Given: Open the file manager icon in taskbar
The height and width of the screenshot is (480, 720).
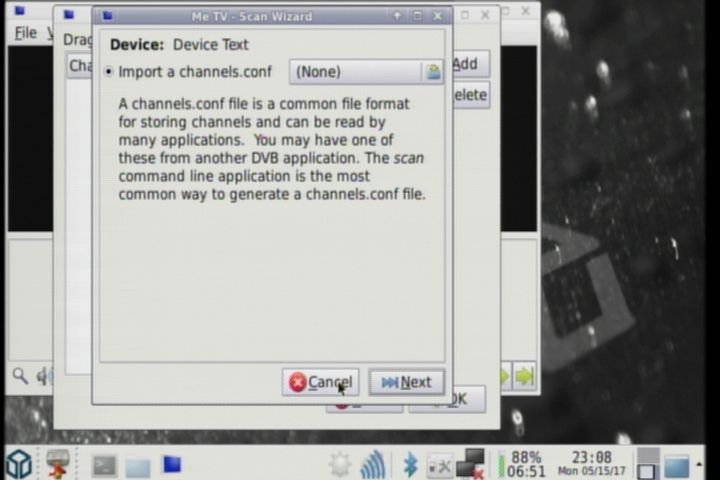Looking at the screenshot, I should 138,465.
